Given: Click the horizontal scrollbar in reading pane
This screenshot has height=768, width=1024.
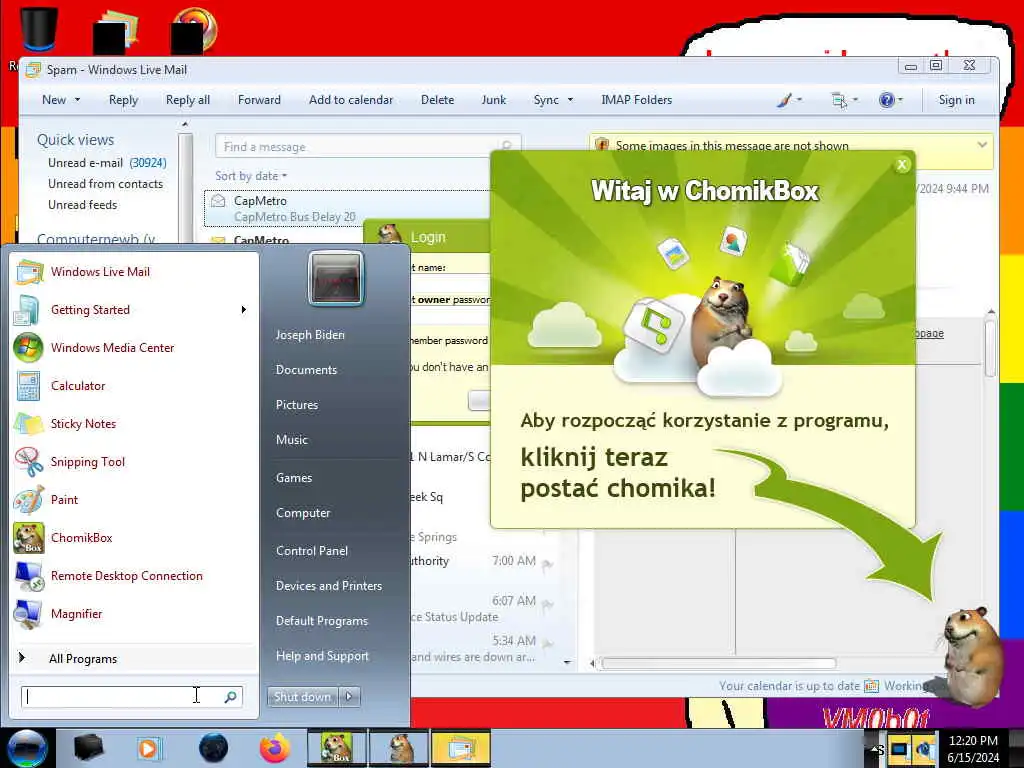Looking at the screenshot, I should pyautogui.click(x=718, y=664).
